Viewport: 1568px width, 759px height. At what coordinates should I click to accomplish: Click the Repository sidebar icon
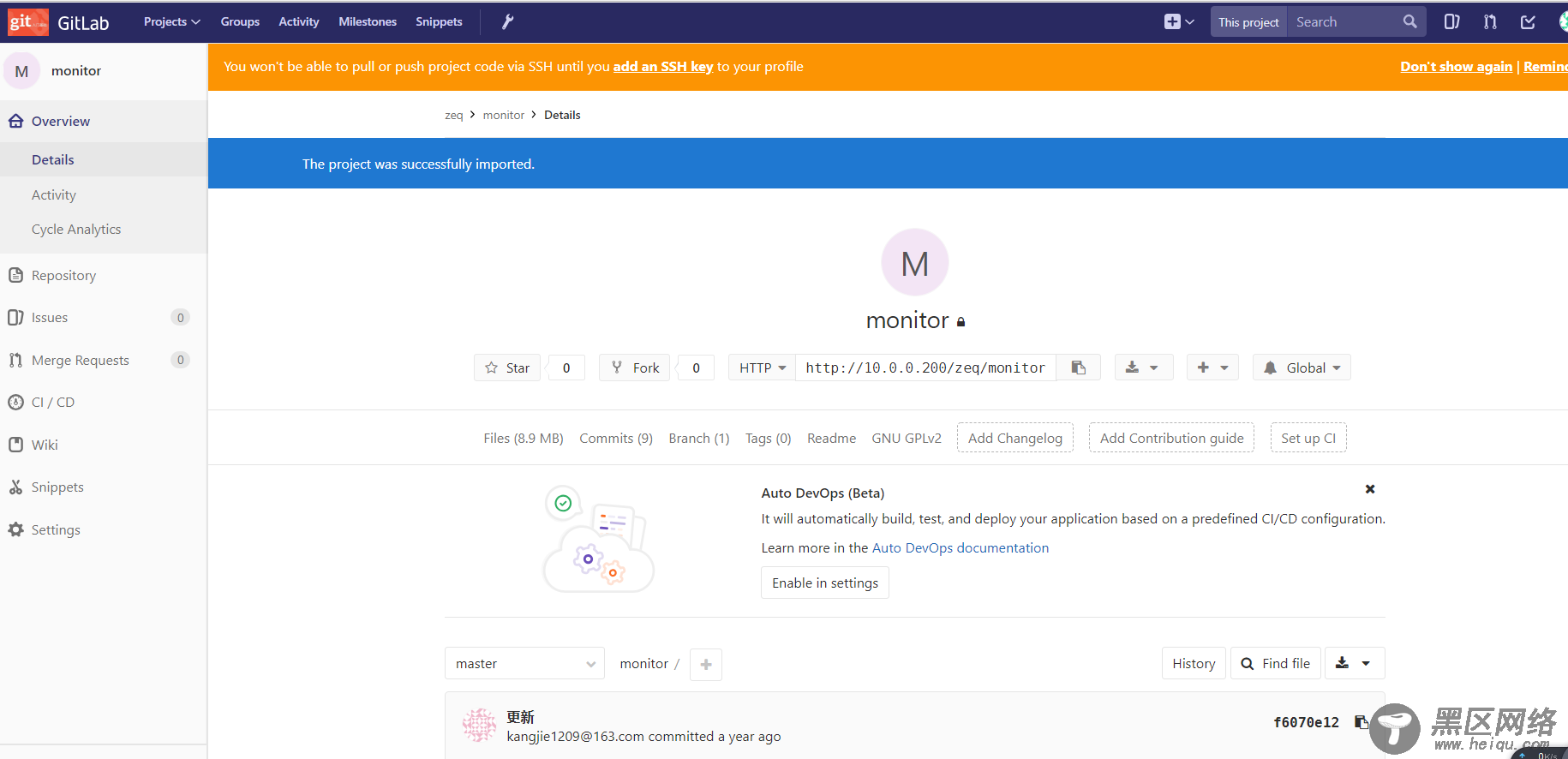click(15, 276)
